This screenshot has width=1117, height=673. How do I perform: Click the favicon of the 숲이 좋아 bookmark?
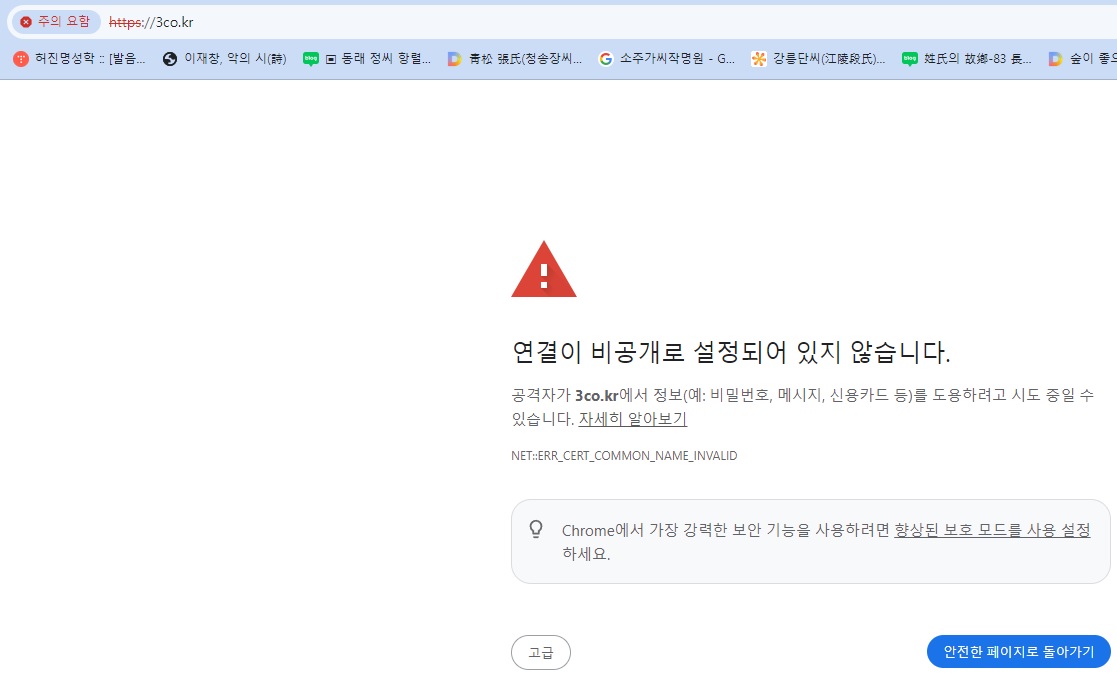pos(1054,59)
